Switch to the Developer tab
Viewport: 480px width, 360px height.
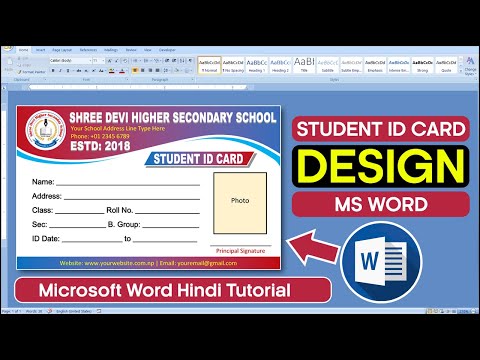click(167, 50)
